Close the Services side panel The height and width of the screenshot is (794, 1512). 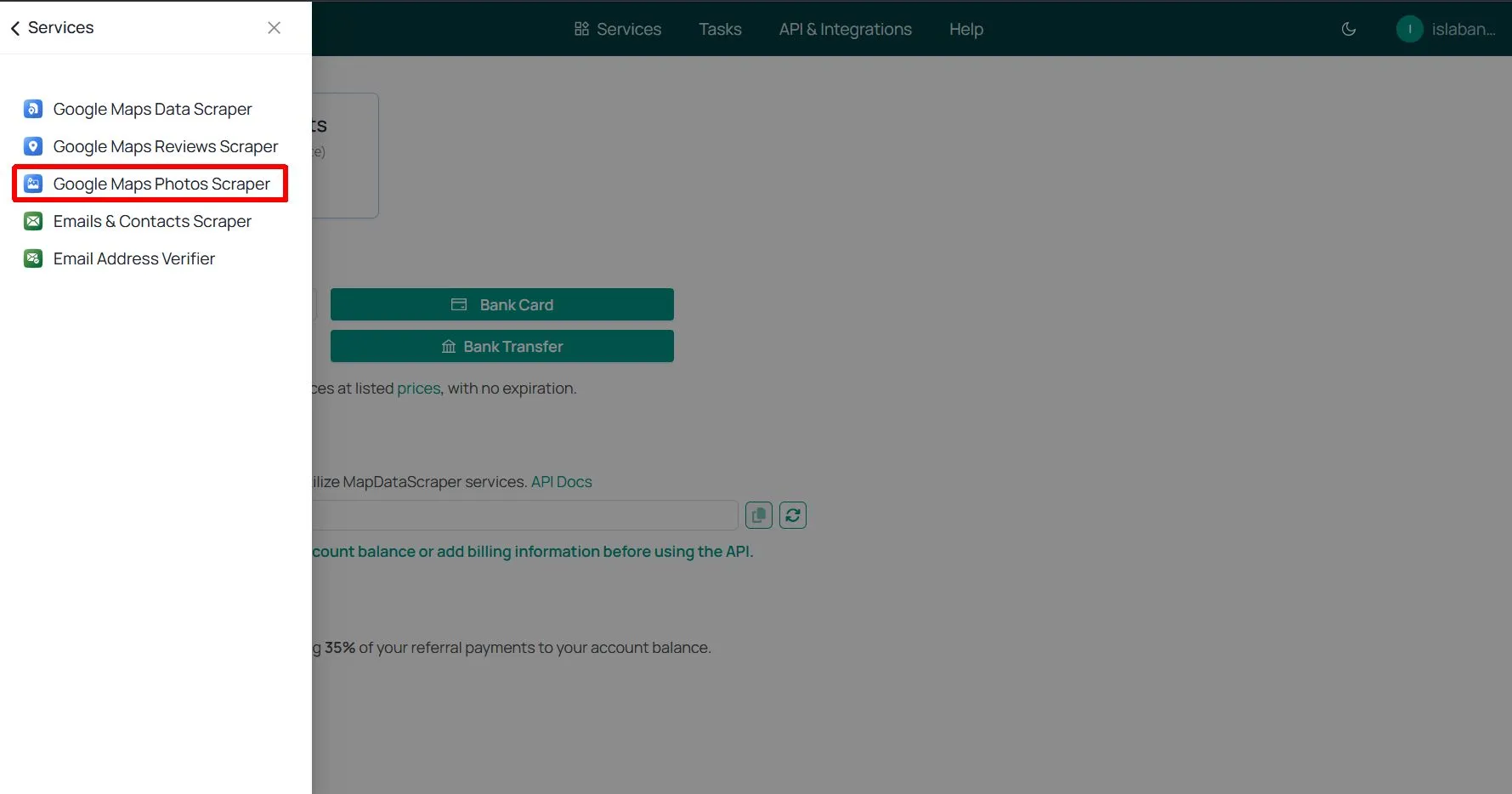[x=274, y=28]
